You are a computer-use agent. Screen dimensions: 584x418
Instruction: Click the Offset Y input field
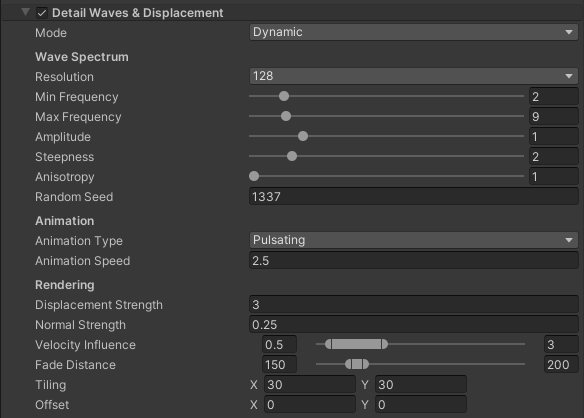[421, 405]
